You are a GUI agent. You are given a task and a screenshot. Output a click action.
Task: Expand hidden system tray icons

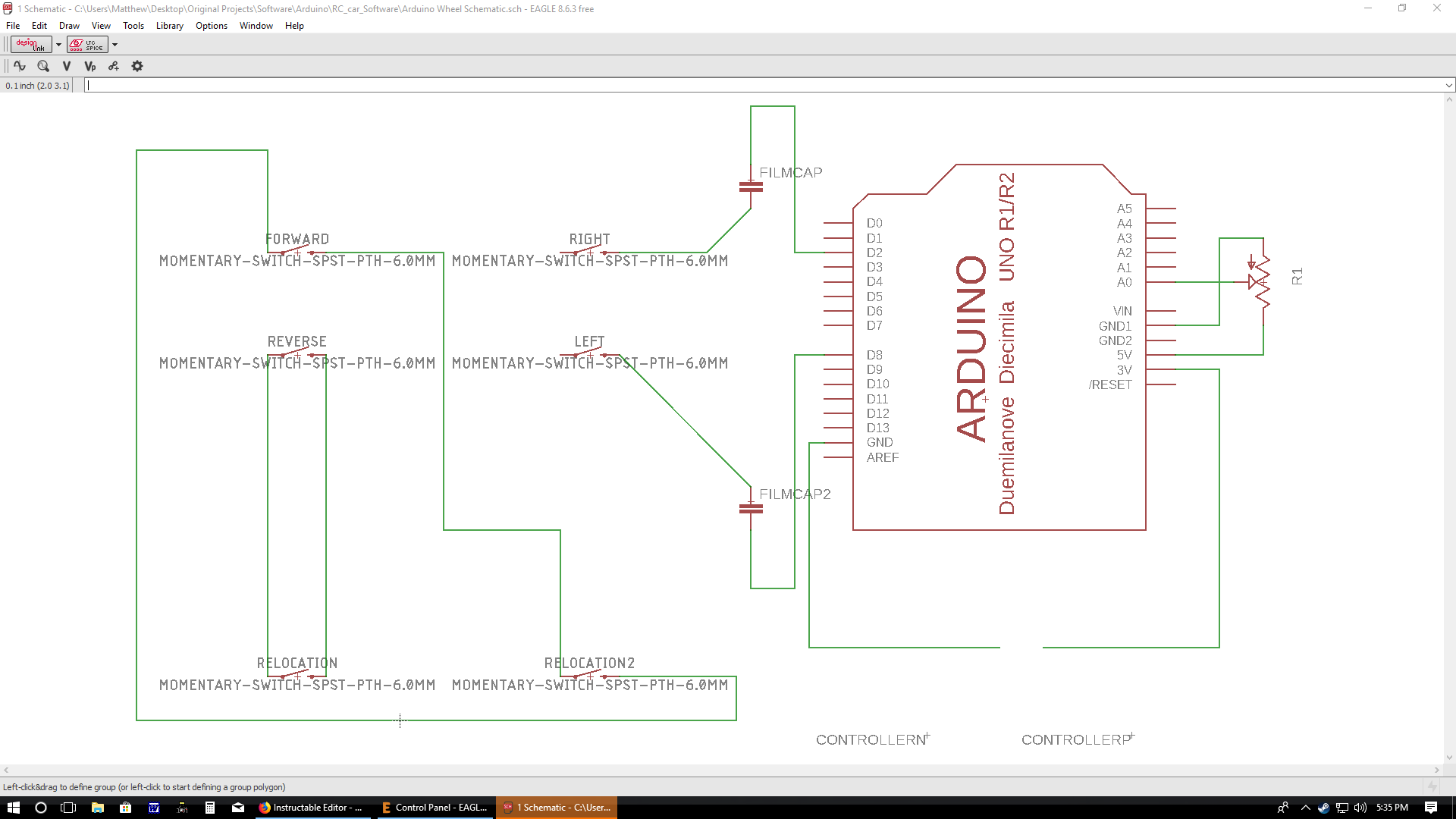point(1305,808)
